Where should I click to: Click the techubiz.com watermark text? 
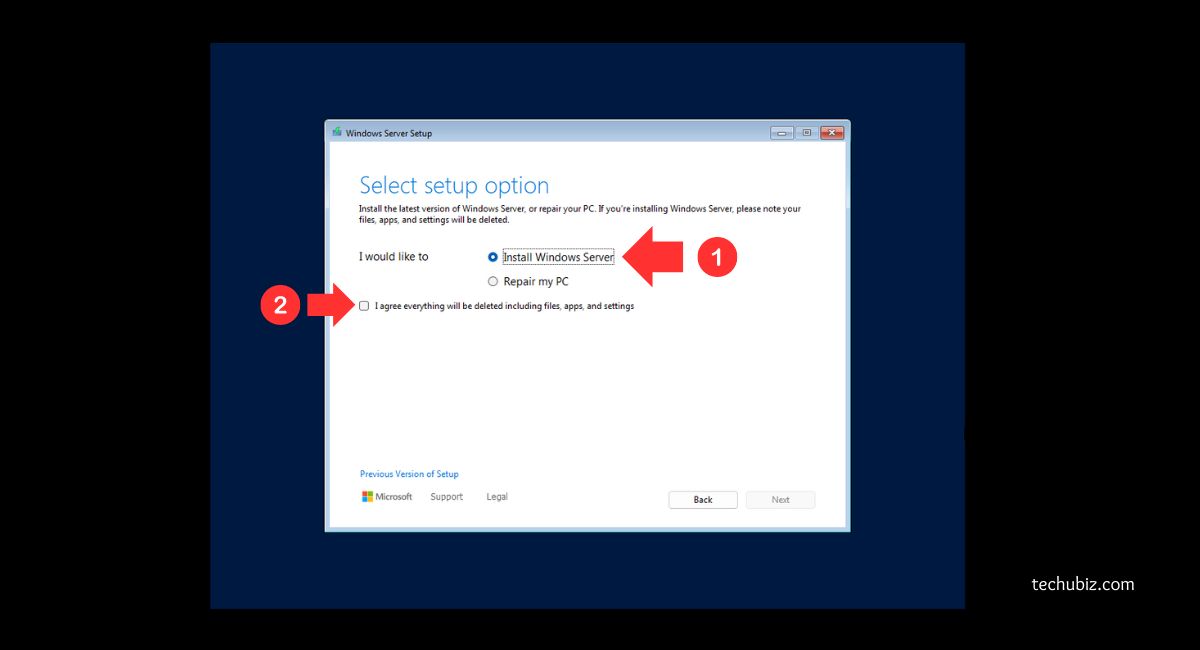click(1083, 584)
